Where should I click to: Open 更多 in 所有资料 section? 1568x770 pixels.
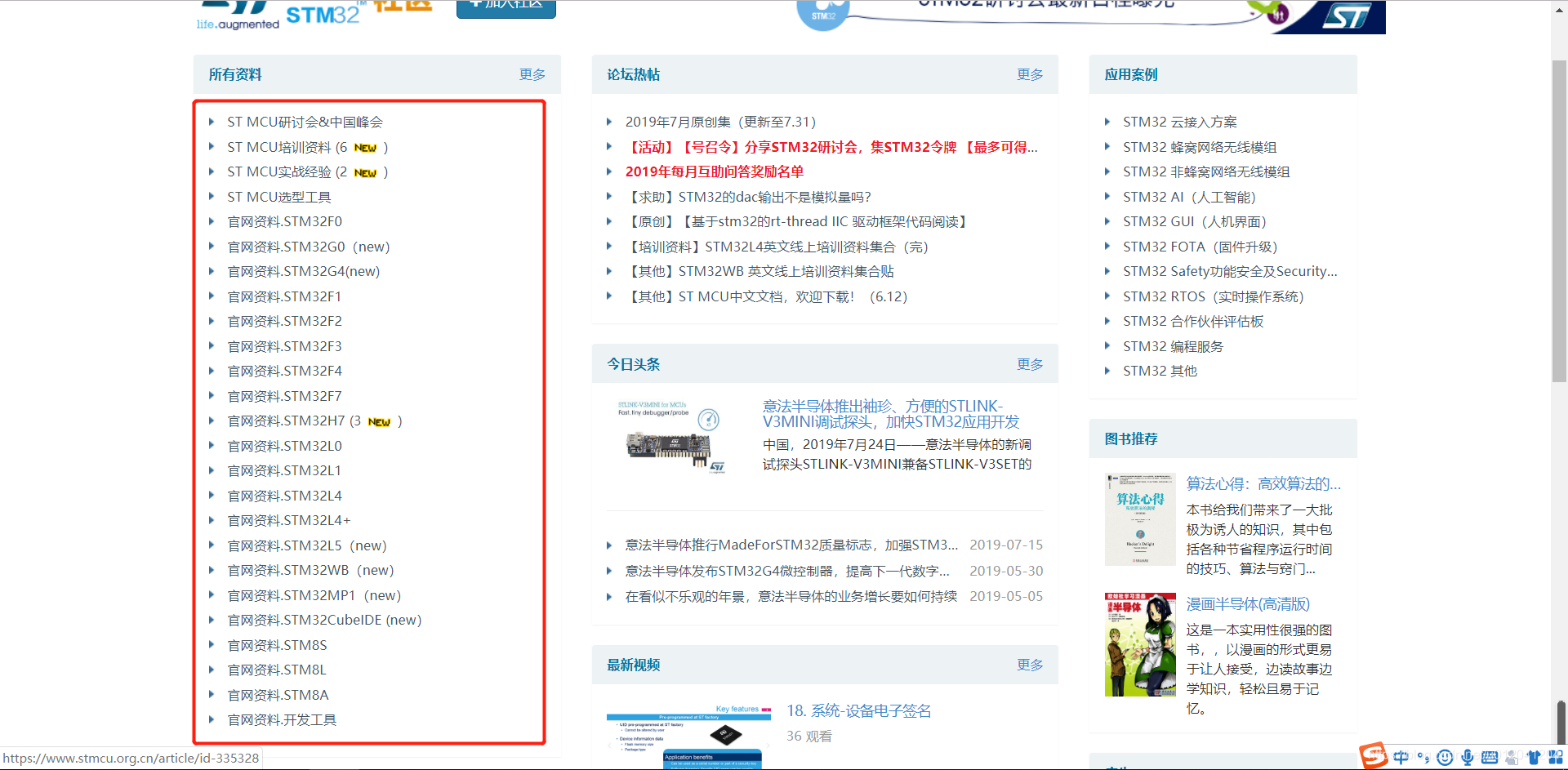point(532,74)
